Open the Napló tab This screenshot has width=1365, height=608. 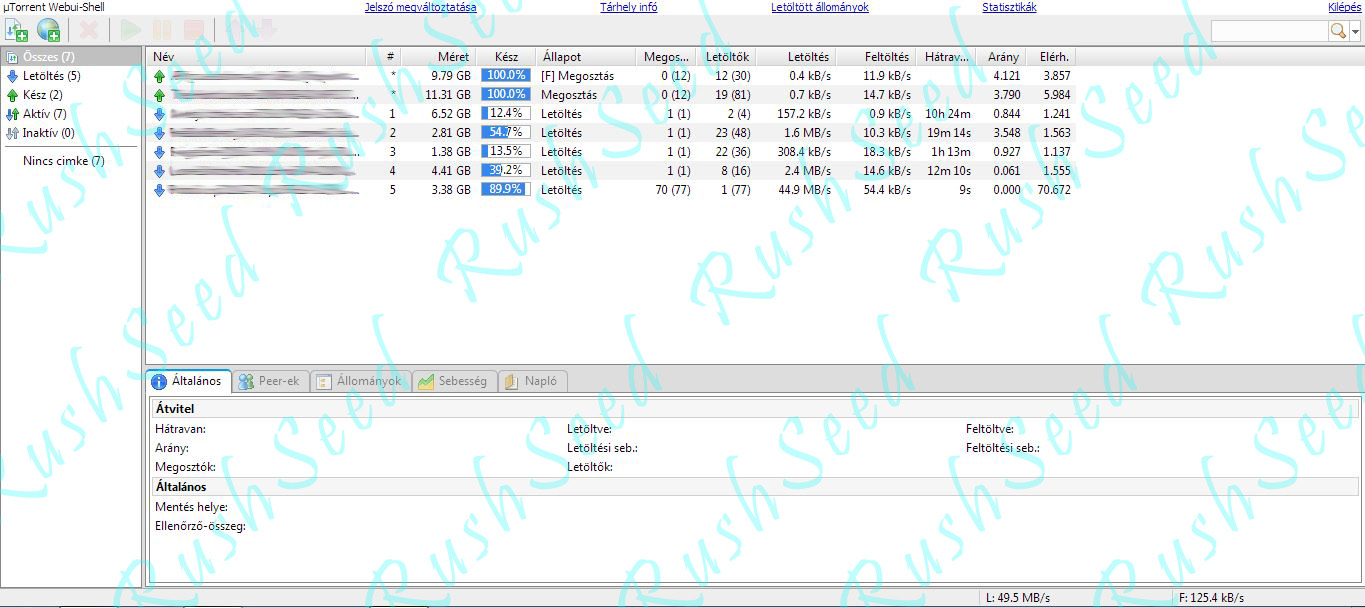532,381
